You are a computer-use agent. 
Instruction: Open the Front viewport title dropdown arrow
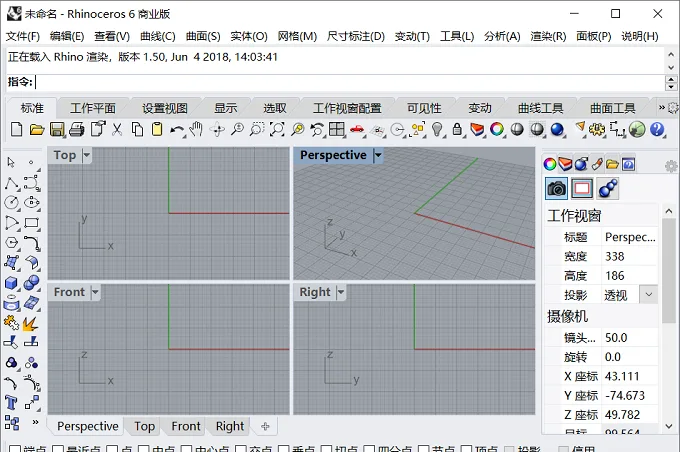pos(95,292)
